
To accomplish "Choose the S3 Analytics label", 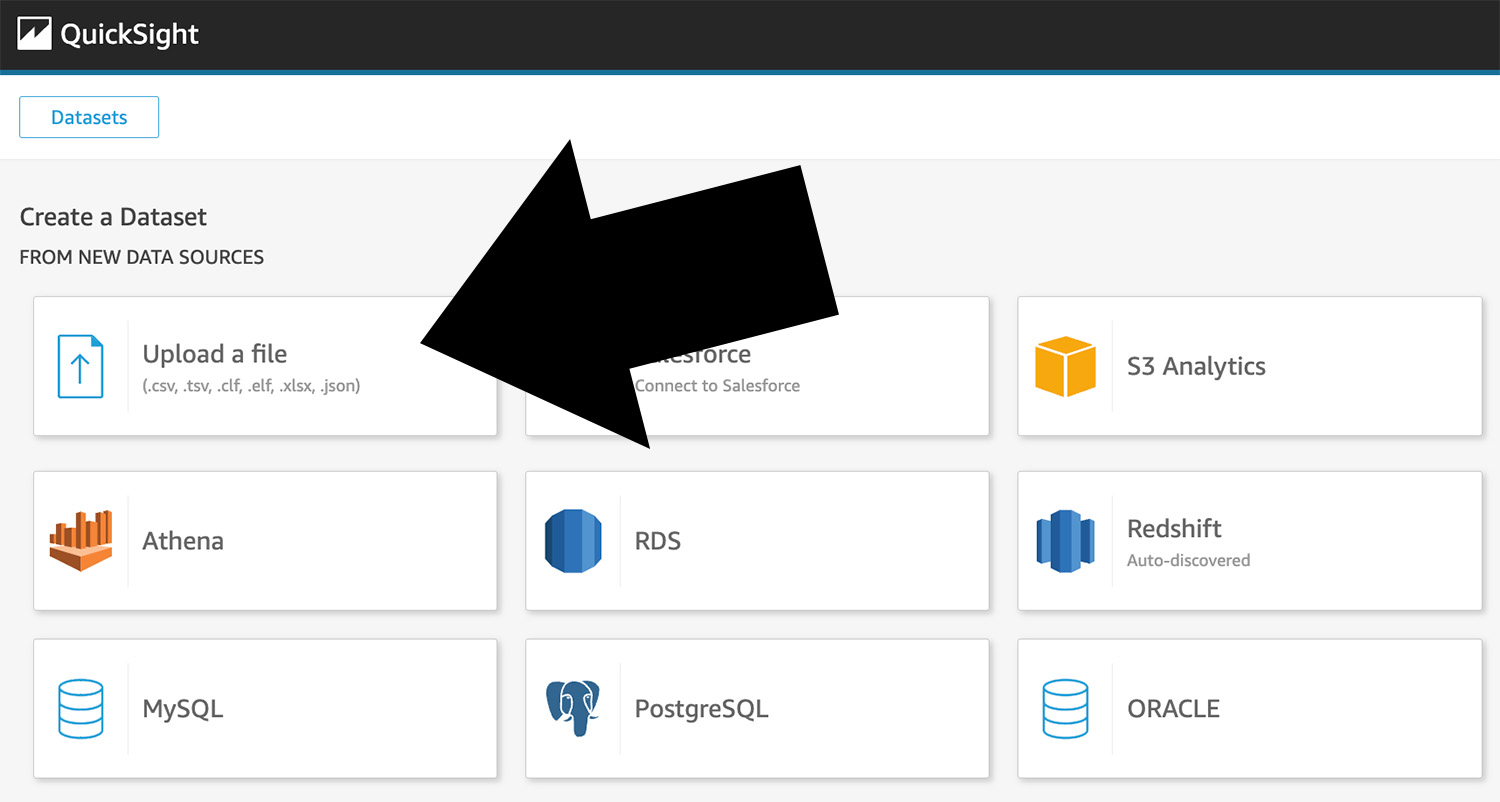I will point(1196,366).
